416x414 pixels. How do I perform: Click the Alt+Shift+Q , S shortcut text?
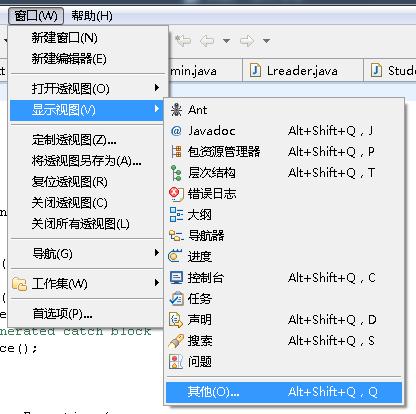point(331,341)
